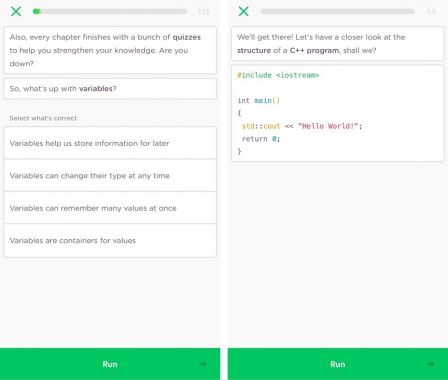The image size is (448, 380).
Task: Click the std::cout "Hello World!" line
Action: 302,126
